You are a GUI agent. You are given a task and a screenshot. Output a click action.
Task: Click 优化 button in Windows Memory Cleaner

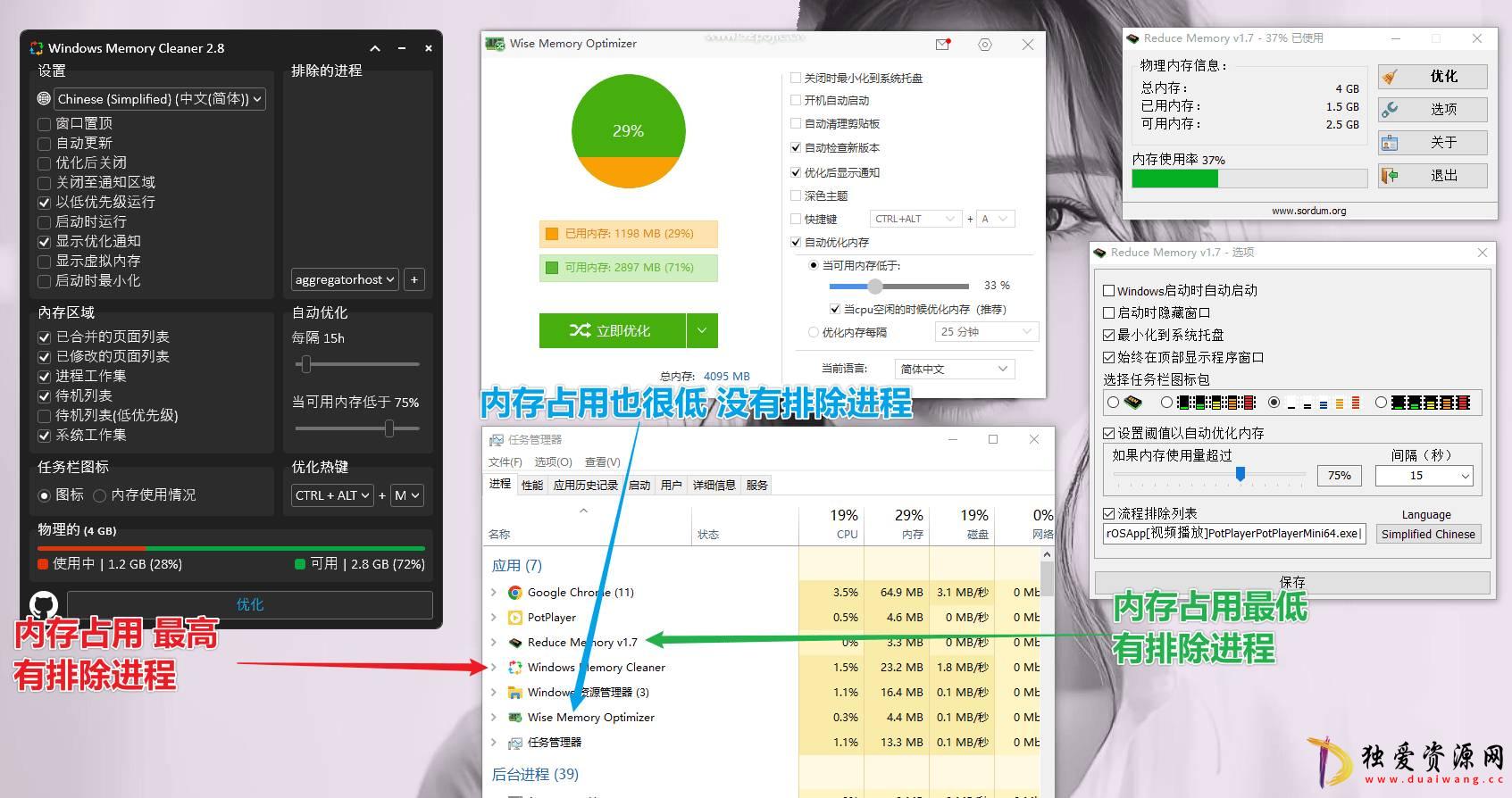(x=250, y=605)
